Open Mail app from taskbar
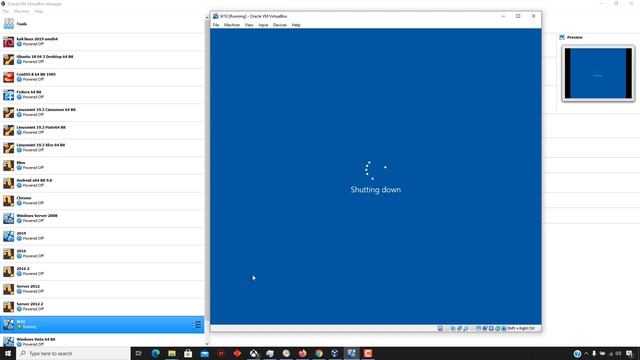The image size is (640, 360). tap(204, 353)
